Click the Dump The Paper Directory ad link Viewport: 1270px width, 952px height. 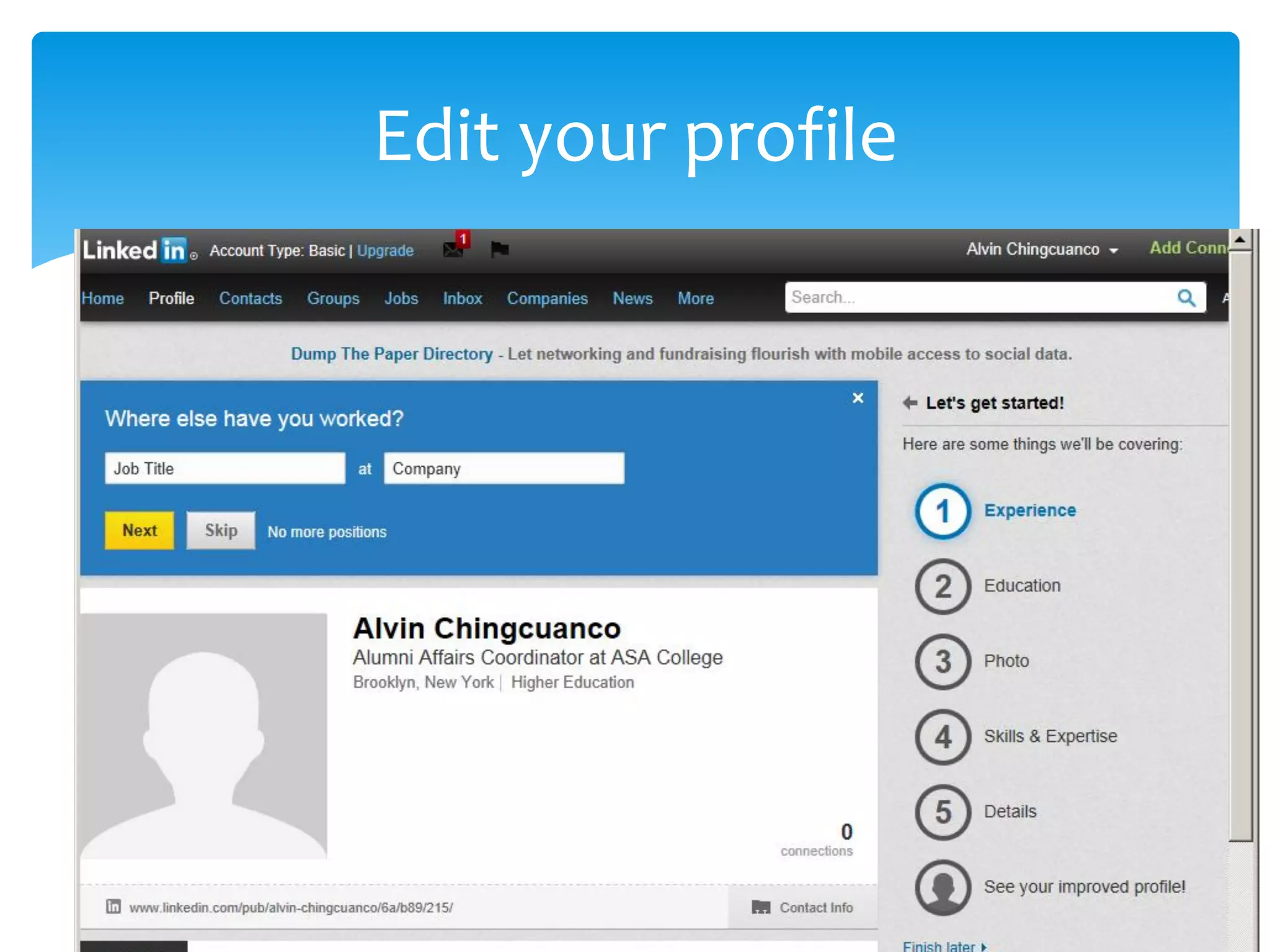[392, 354]
